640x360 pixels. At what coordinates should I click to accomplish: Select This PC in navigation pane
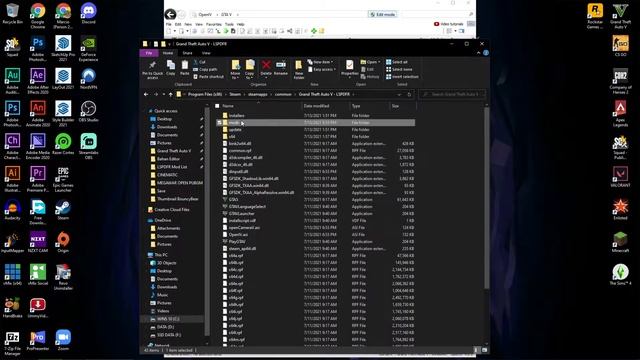(161, 255)
